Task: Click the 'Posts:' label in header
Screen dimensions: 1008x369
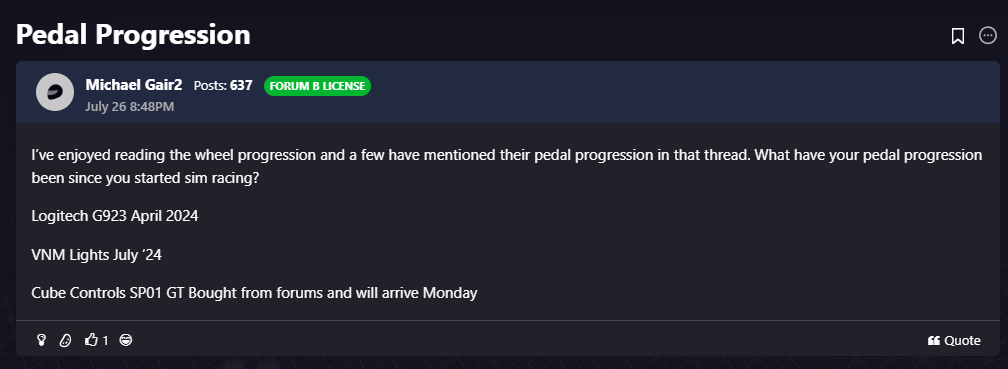Action: [x=210, y=85]
